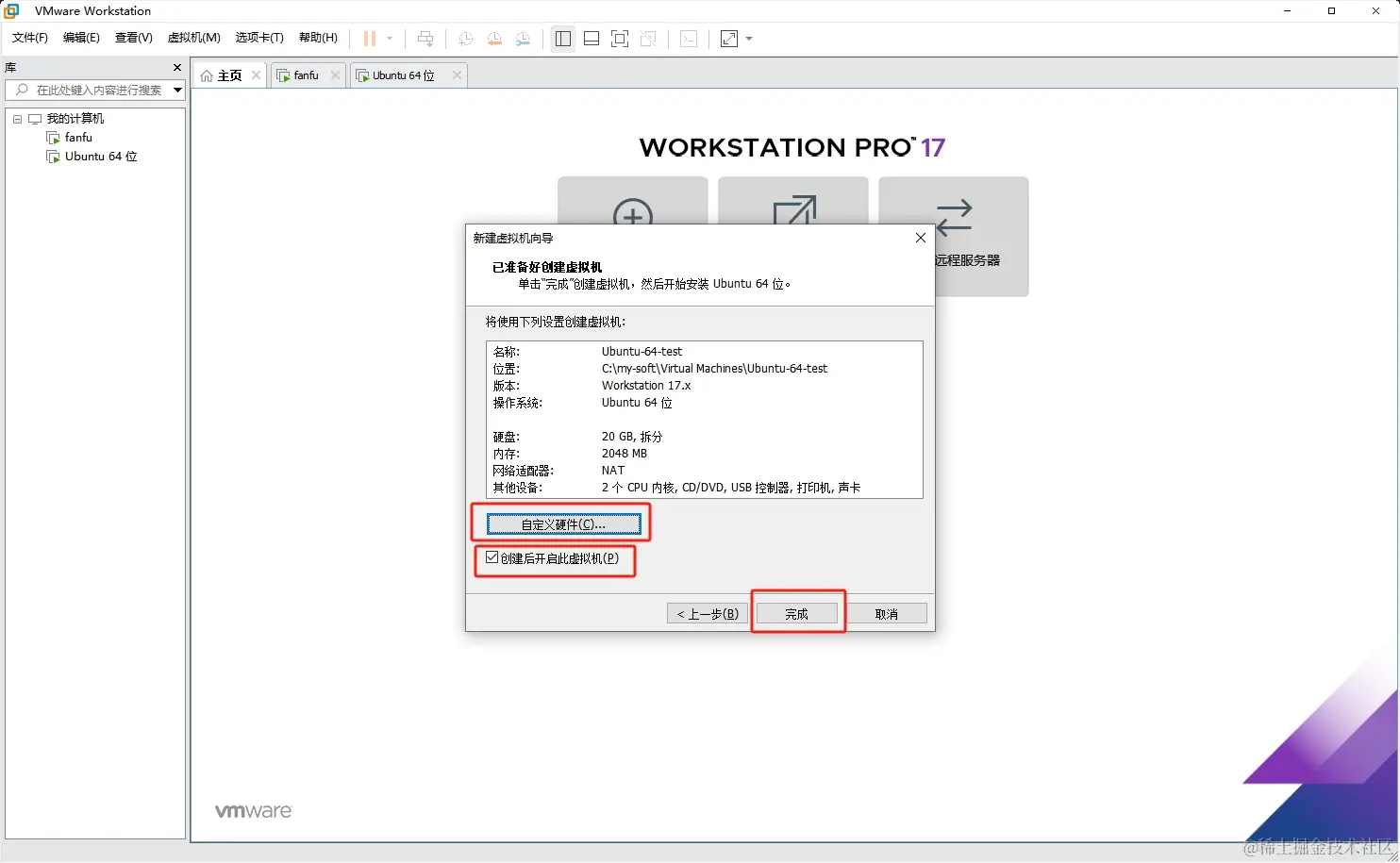Open the 编辑(E) menu
Image resolution: width=1400 pixels, height=863 pixels.
[81, 38]
